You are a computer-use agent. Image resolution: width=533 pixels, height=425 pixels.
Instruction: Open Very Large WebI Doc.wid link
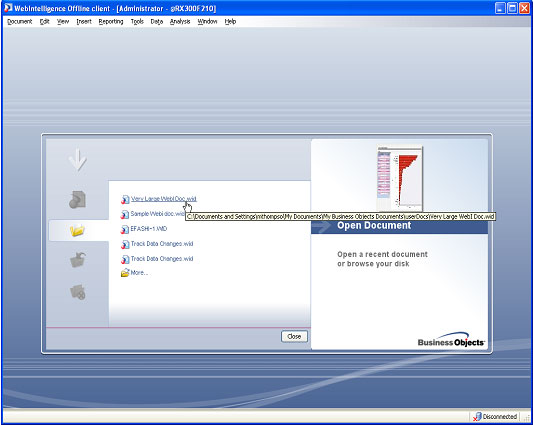pyautogui.click(x=164, y=199)
